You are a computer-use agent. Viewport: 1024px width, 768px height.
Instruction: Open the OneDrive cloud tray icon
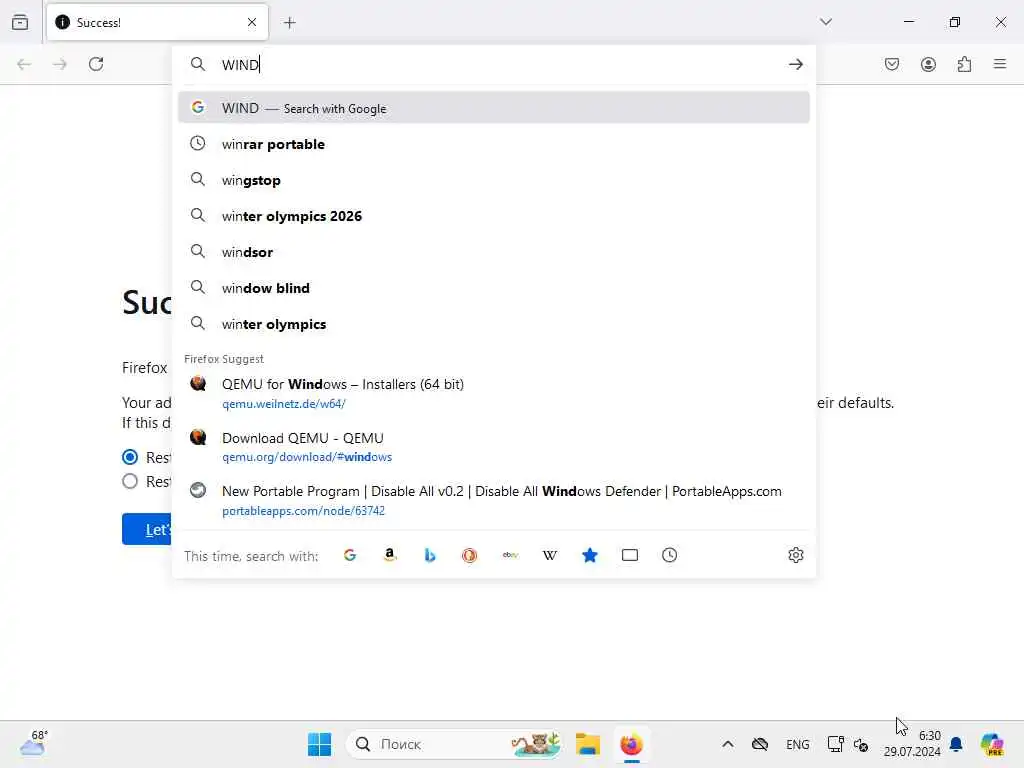pos(760,744)
